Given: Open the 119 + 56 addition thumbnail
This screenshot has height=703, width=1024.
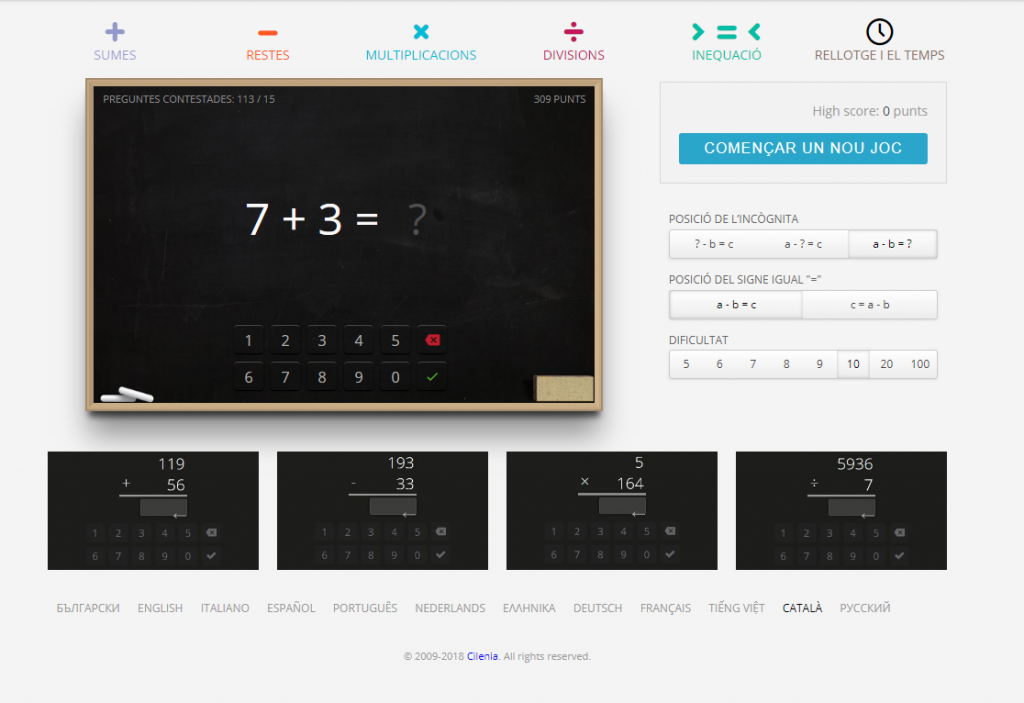Looking at the screenshot, I should [153, 511].
